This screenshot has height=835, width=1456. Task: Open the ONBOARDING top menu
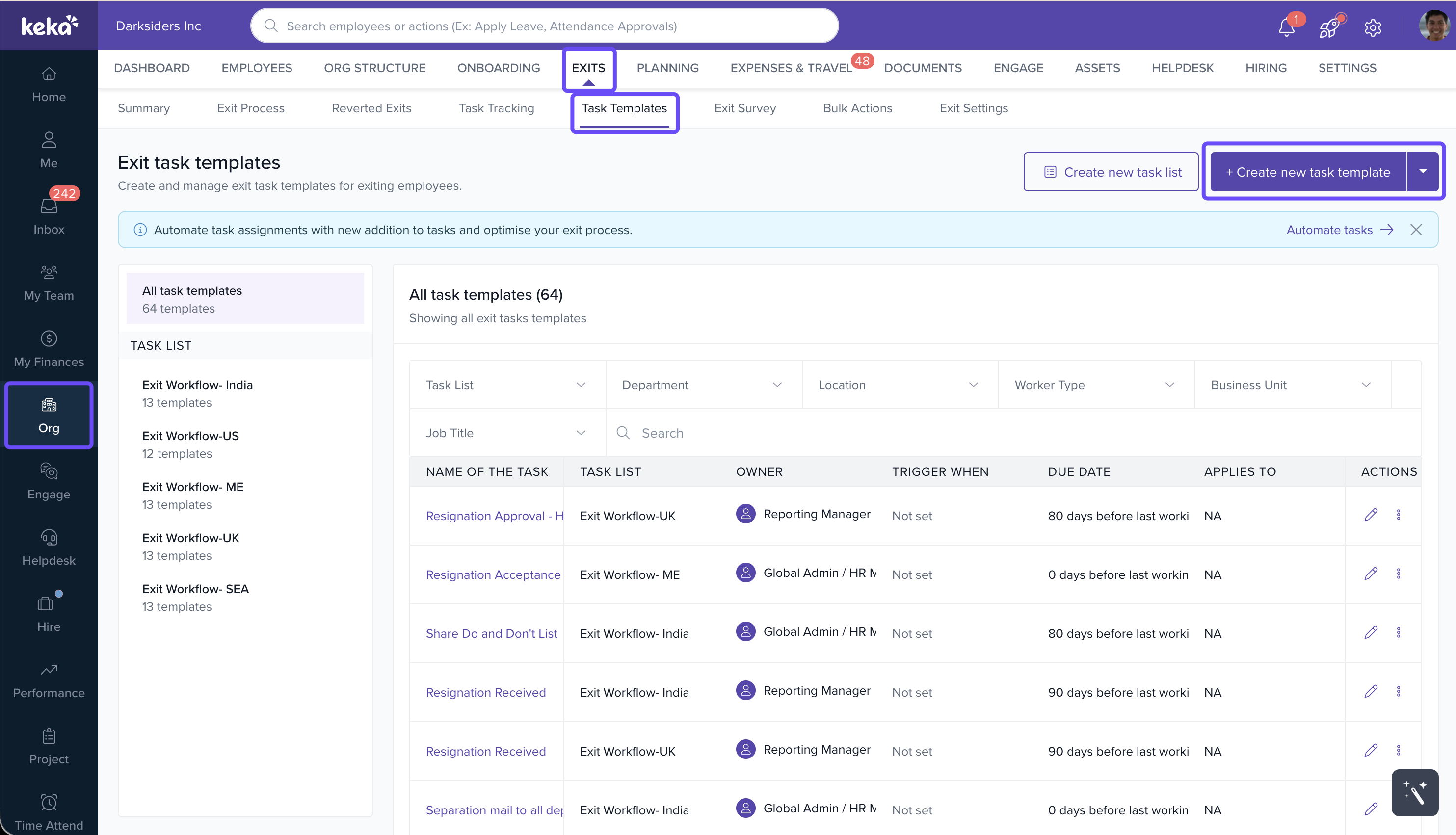[x=498, y=68]
